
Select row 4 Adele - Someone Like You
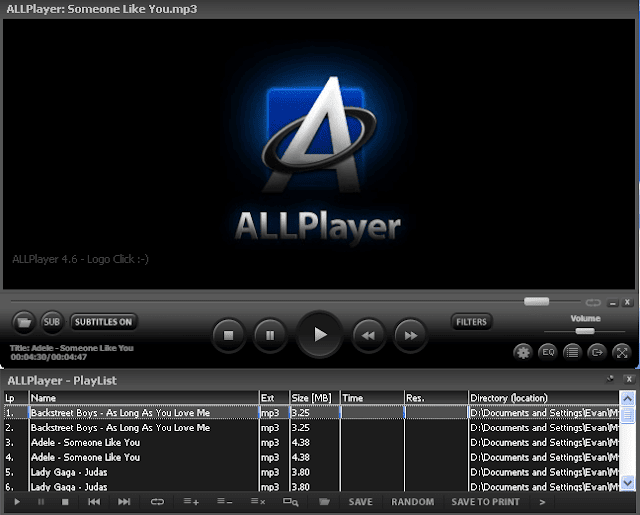pyautogui.click(x=311, y=457)
